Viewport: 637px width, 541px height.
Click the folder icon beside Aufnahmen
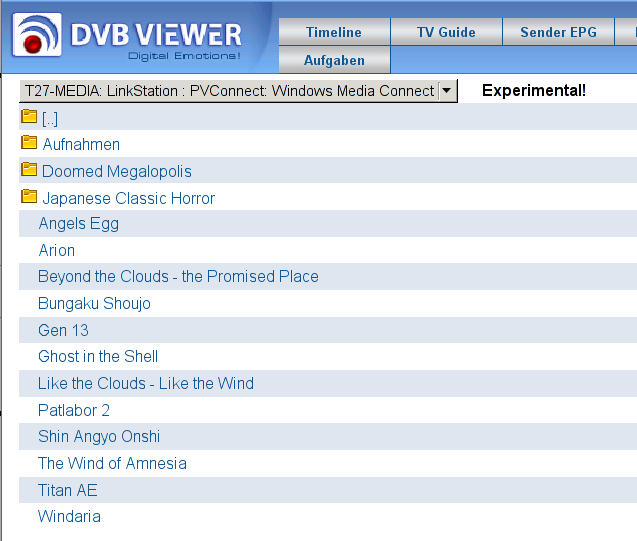tap(29, 142)
